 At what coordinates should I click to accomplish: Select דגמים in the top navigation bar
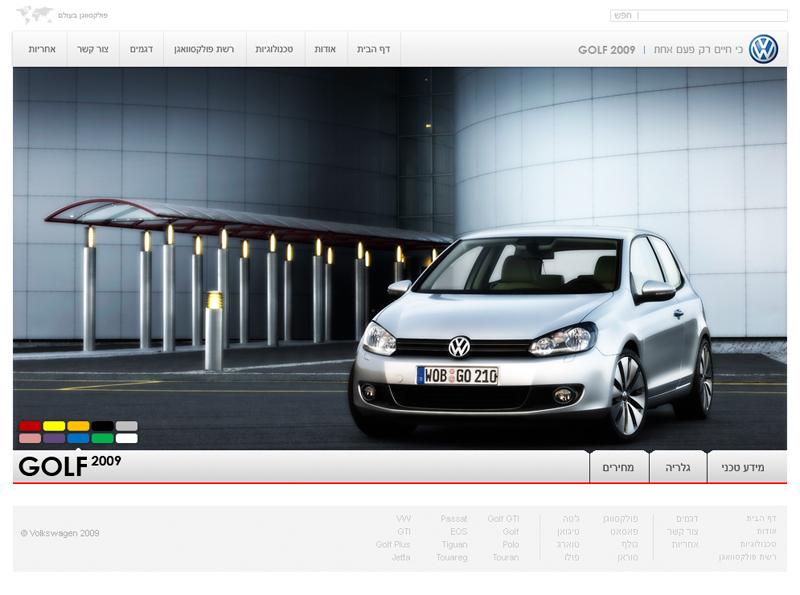pos(141,49)
